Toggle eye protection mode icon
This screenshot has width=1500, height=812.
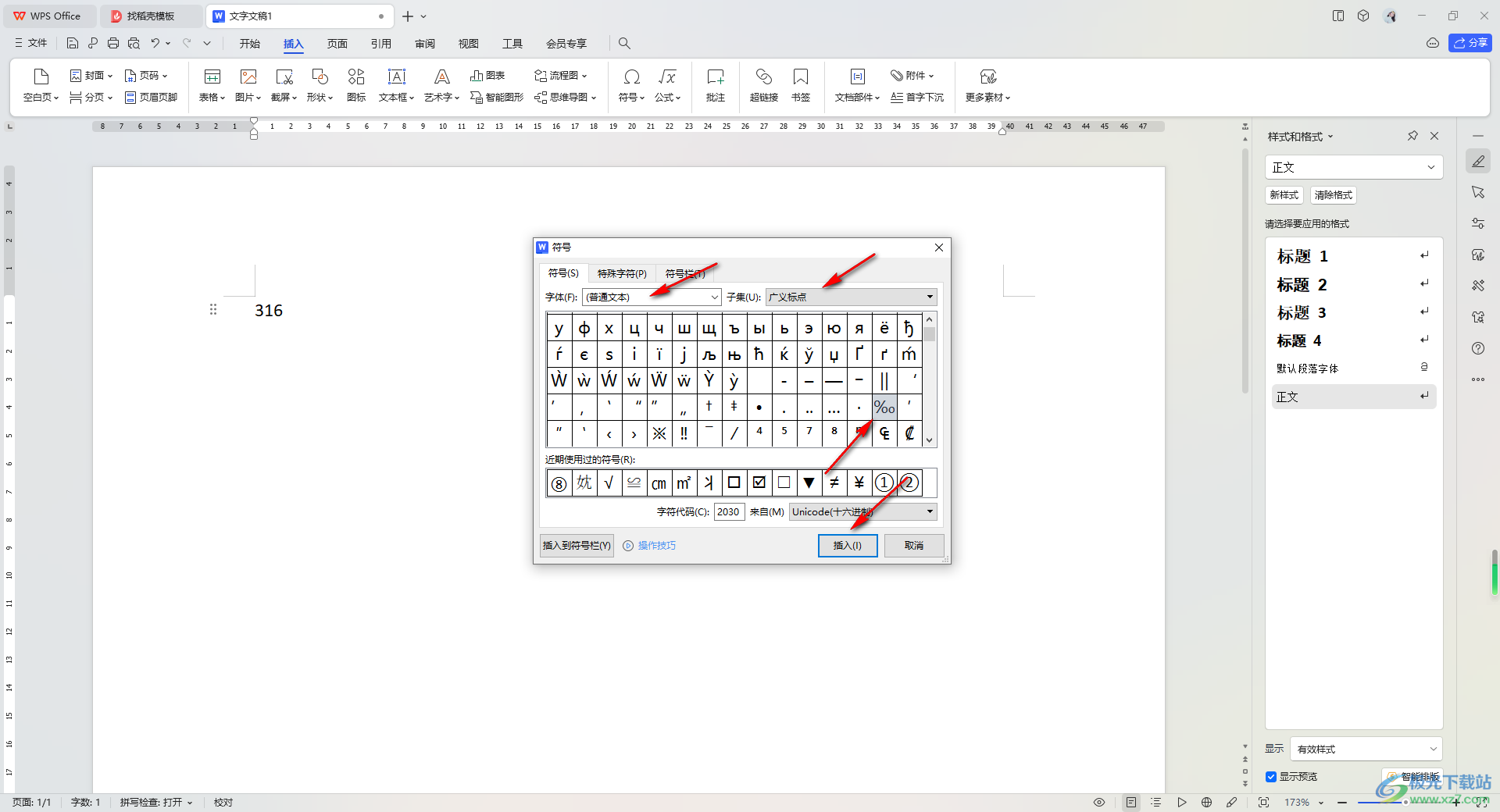(1099, 802)
